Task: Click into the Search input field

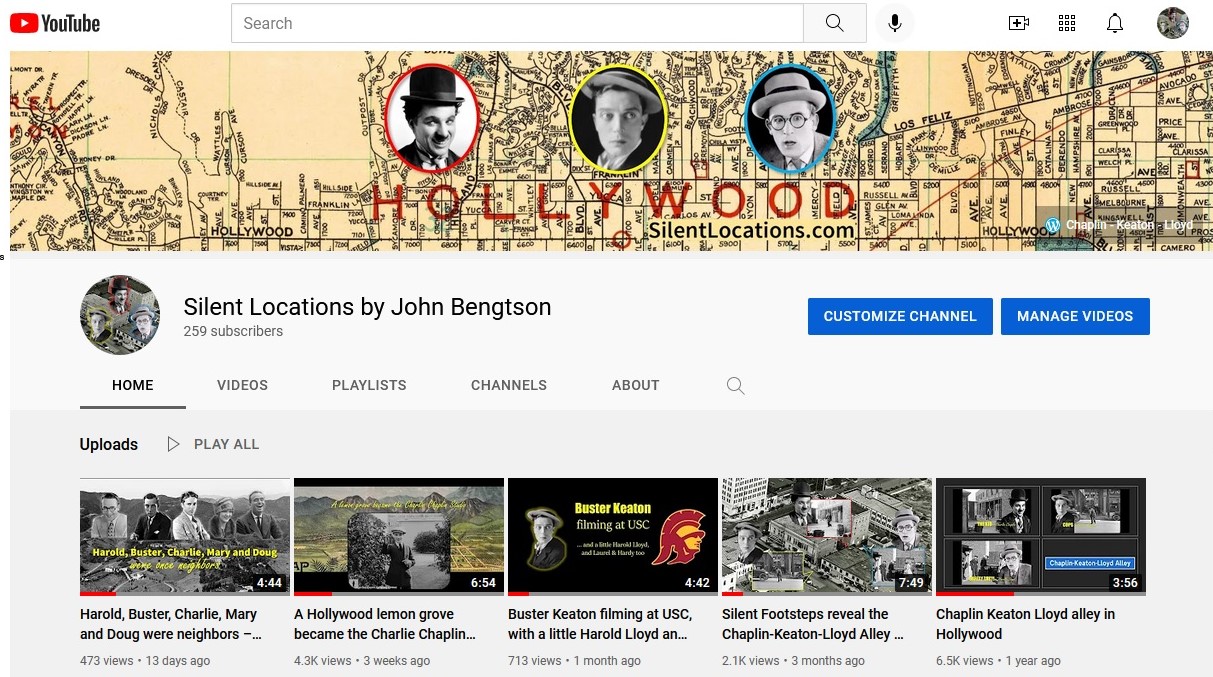Action: [517, 23]
